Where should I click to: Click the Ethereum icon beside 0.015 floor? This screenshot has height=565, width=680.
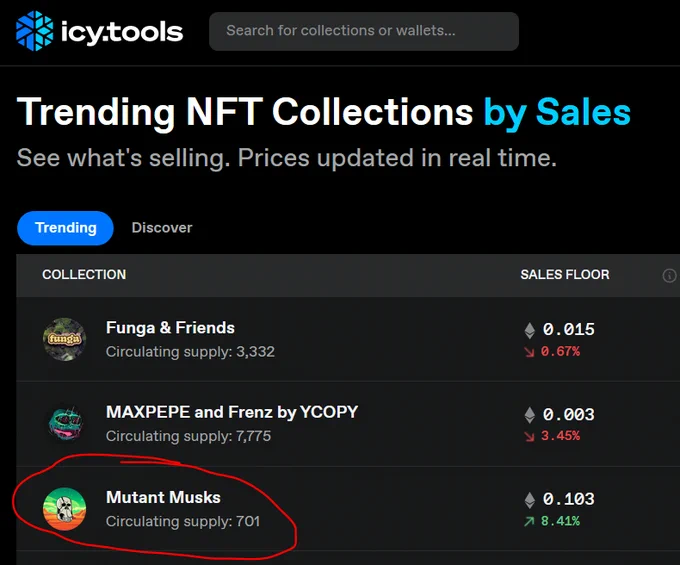(x=530, y=330)
